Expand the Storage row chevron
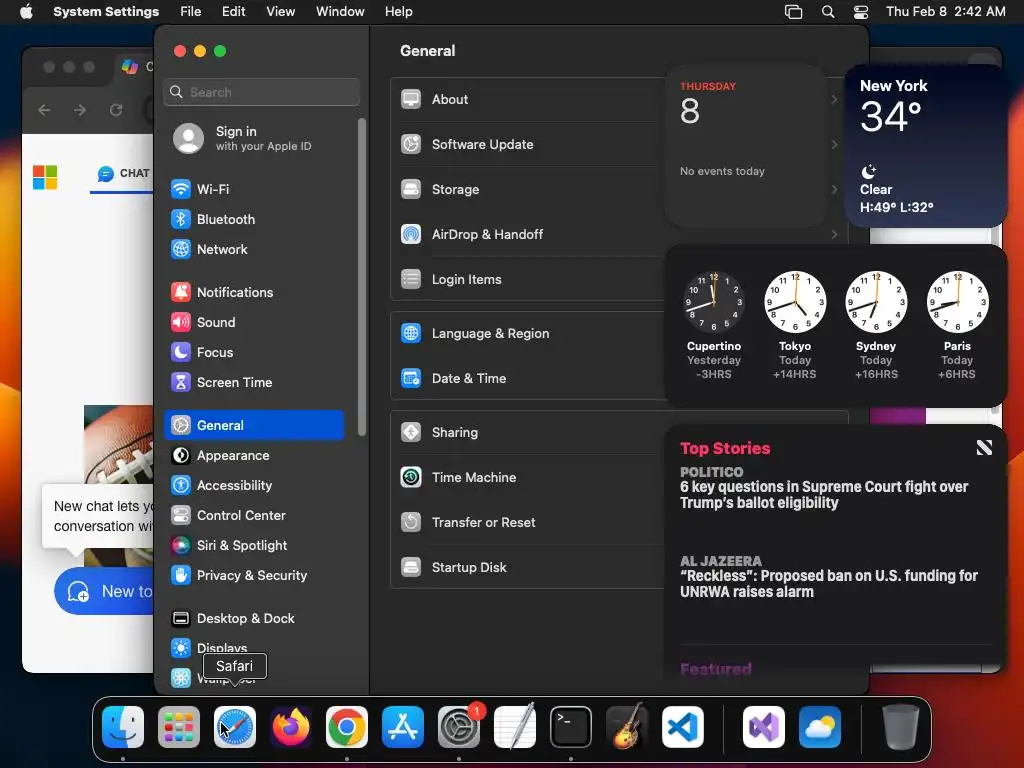Viewport: 1024px width, 768px height. click(835, 189)
